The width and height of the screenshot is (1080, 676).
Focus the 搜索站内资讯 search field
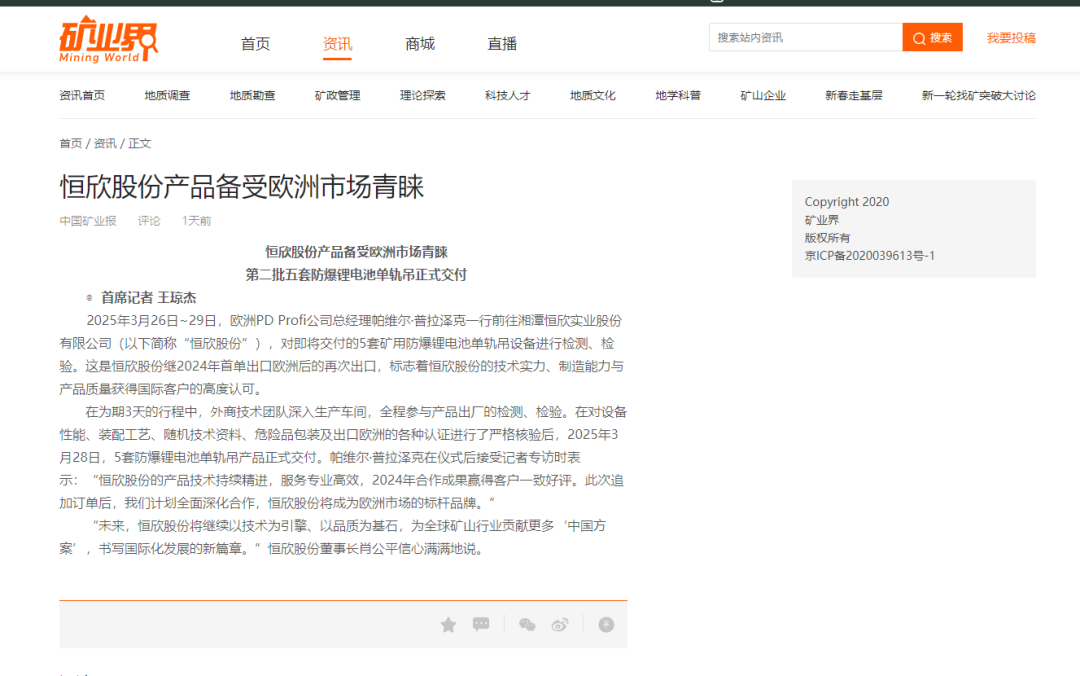point(805,38)
